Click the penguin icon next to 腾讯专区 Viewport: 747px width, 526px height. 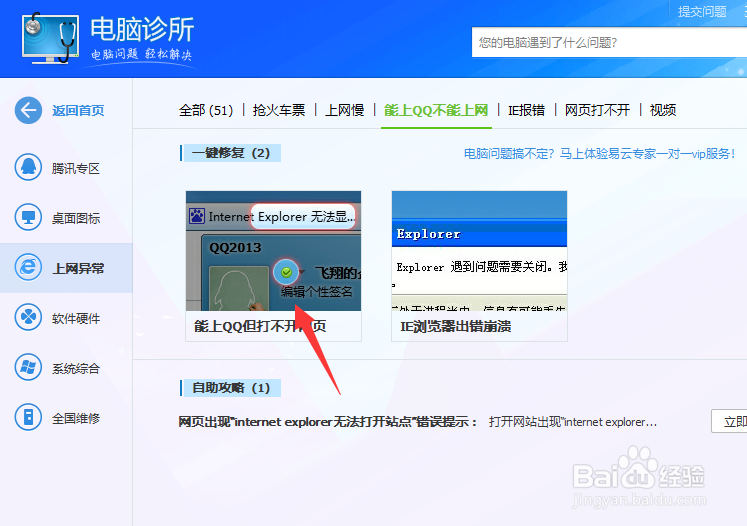(x=28, y=167)
